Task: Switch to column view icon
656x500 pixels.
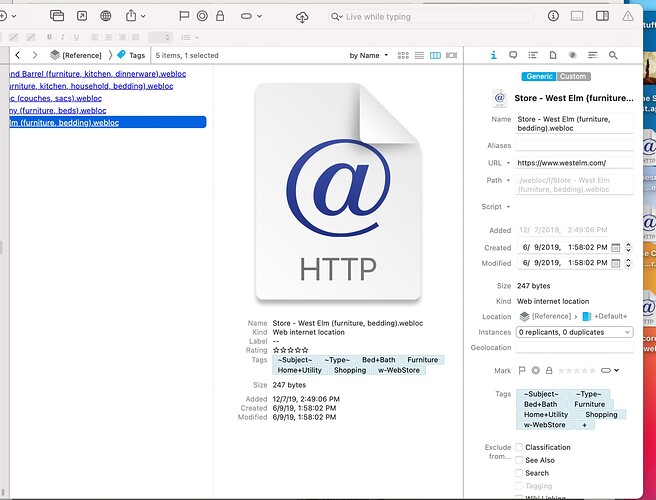Action: point(435,55)
